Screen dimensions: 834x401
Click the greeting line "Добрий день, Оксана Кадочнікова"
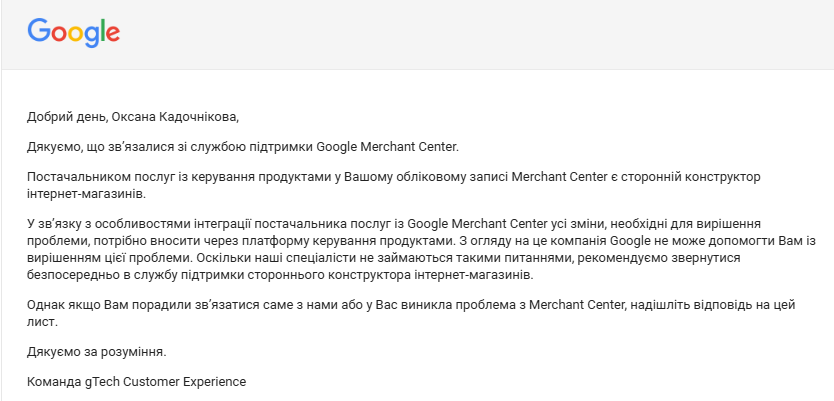click(x=133, y=117)
